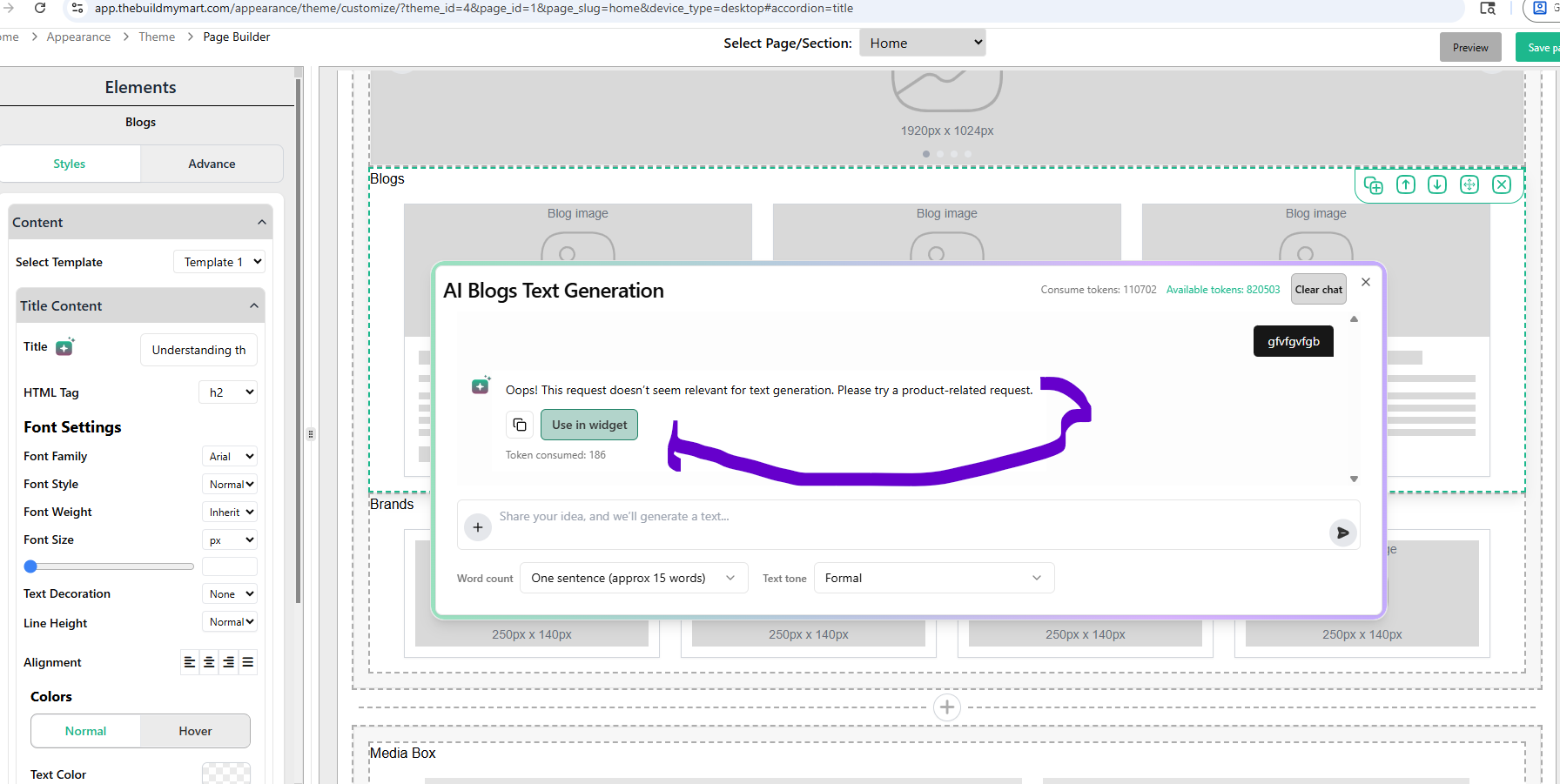The height and width of the screenshot is (784, 1560).
Task: Switch to the Advance tab
Action: (212, 164)
